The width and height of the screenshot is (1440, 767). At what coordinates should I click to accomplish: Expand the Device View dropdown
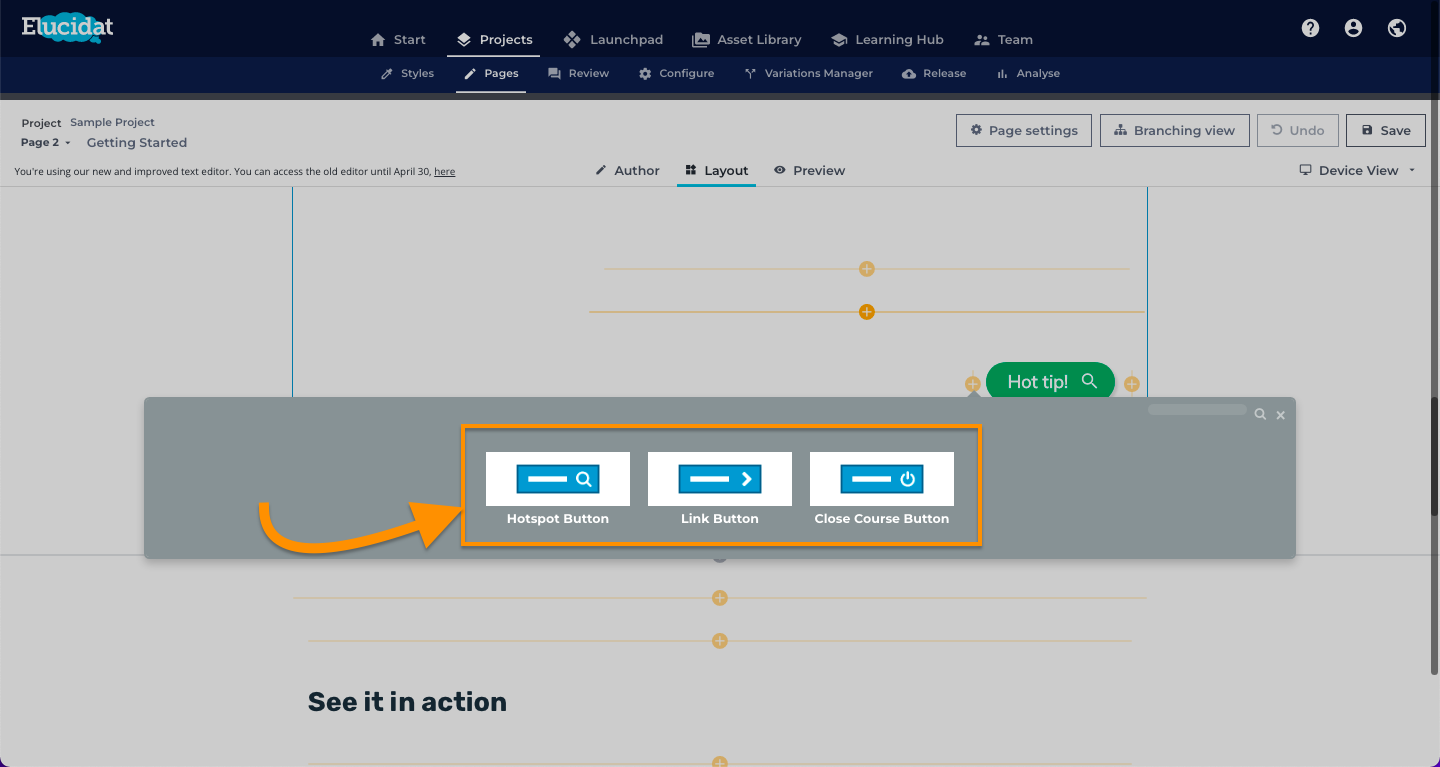click(x=1357, y=171)
